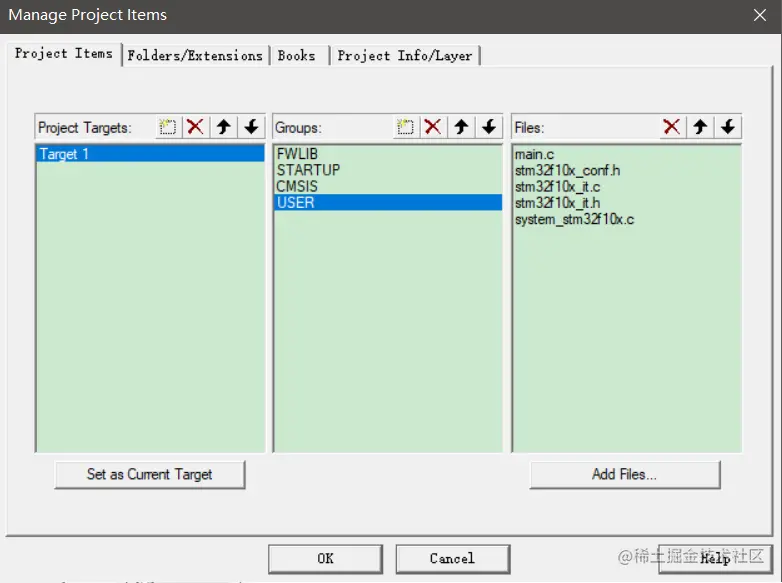Move selected group up
The width and height of the screenshot is (782, 583).
point(461,127)
